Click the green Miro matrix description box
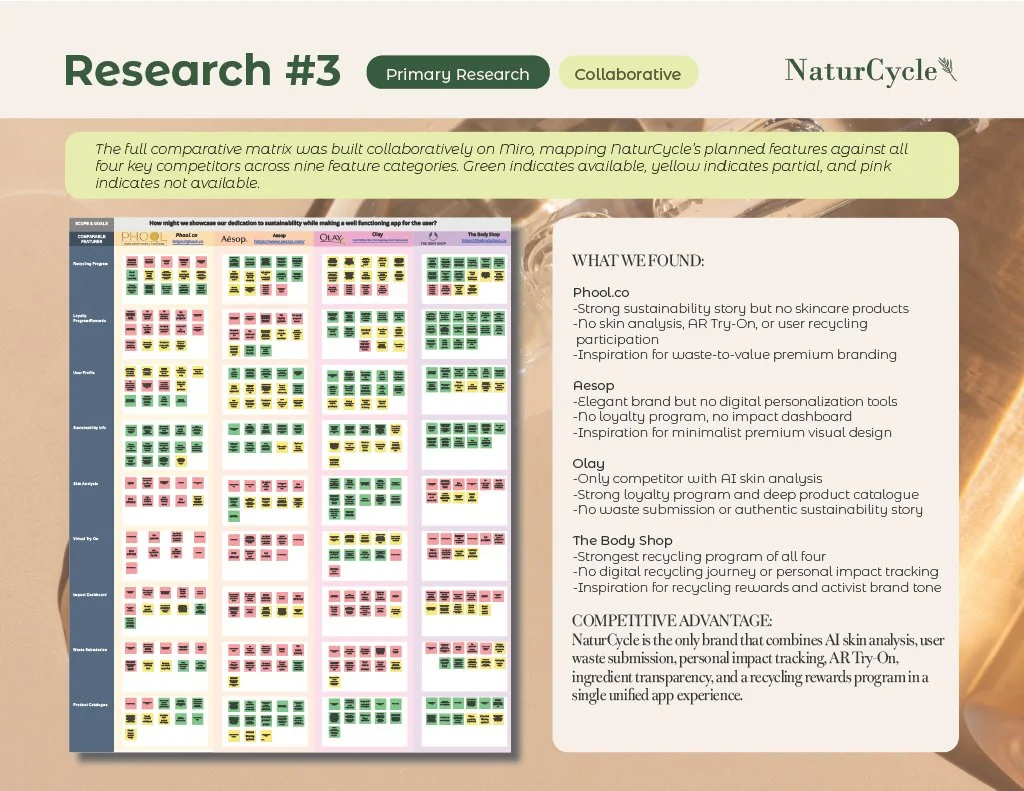 click(x=511, y=165)
